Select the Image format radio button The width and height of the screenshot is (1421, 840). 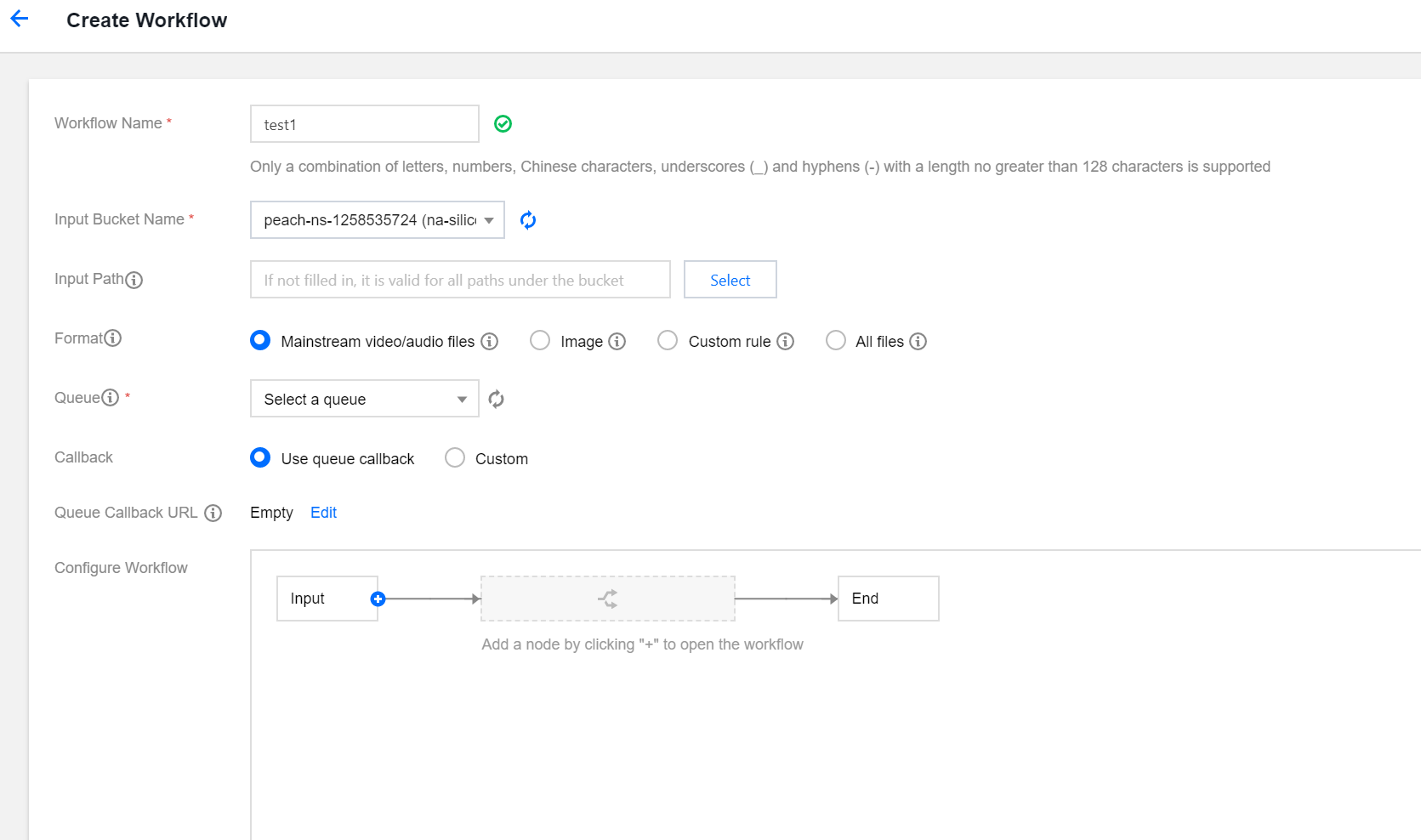point(540,341)
